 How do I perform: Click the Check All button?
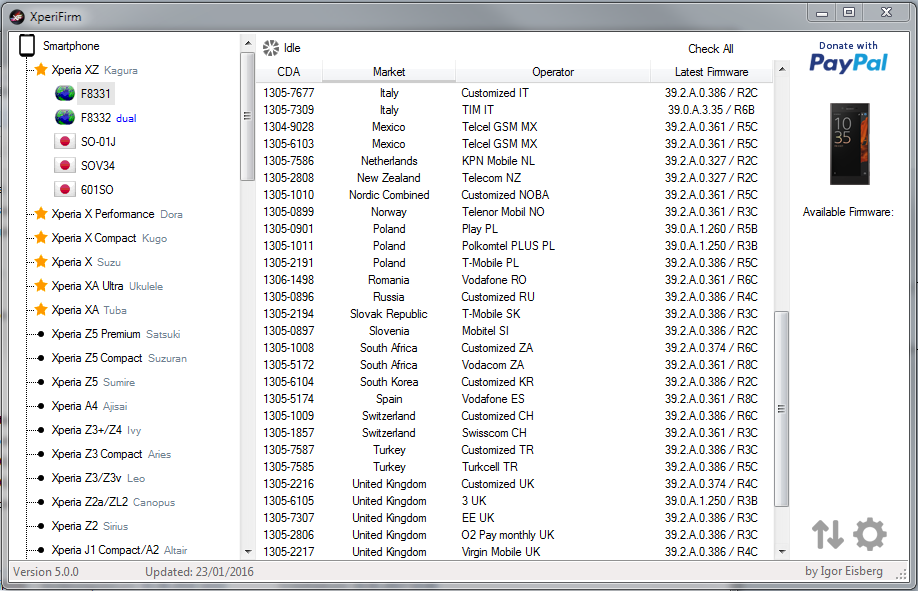coord(711,49)
